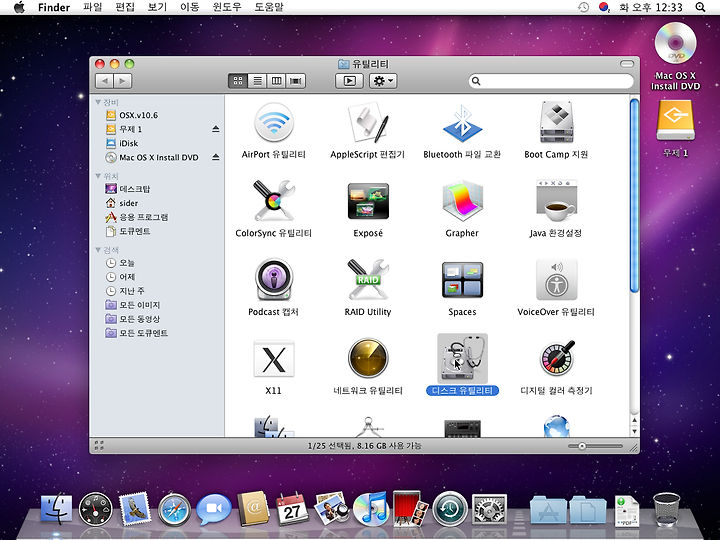Select 응용 프로그램 in the sidebar

pyautogui.click(x=157, y=217)
